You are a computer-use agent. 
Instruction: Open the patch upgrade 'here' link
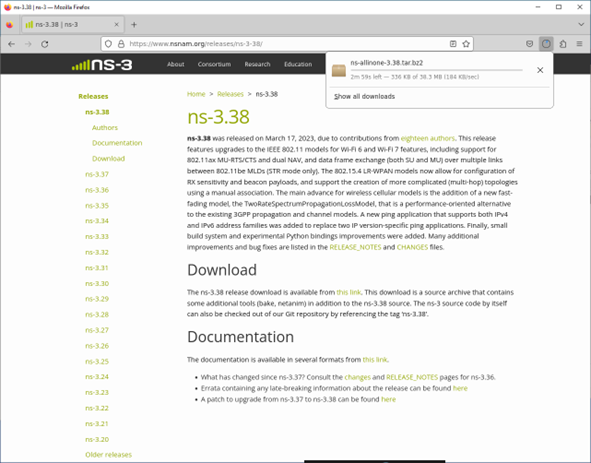[x=389, y=399]
